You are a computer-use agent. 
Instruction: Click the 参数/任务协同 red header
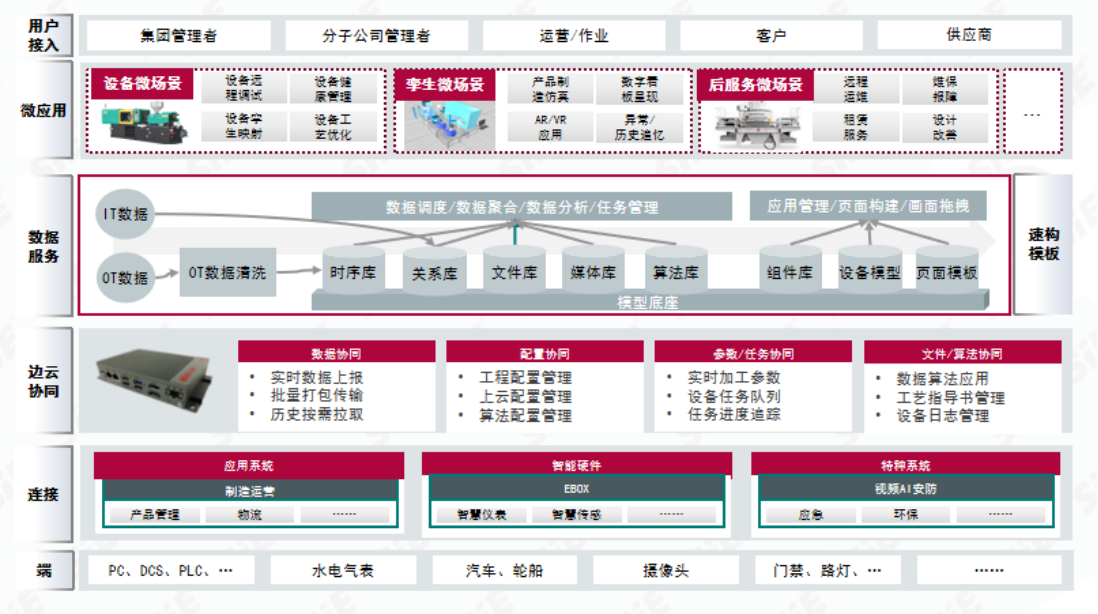753,354
